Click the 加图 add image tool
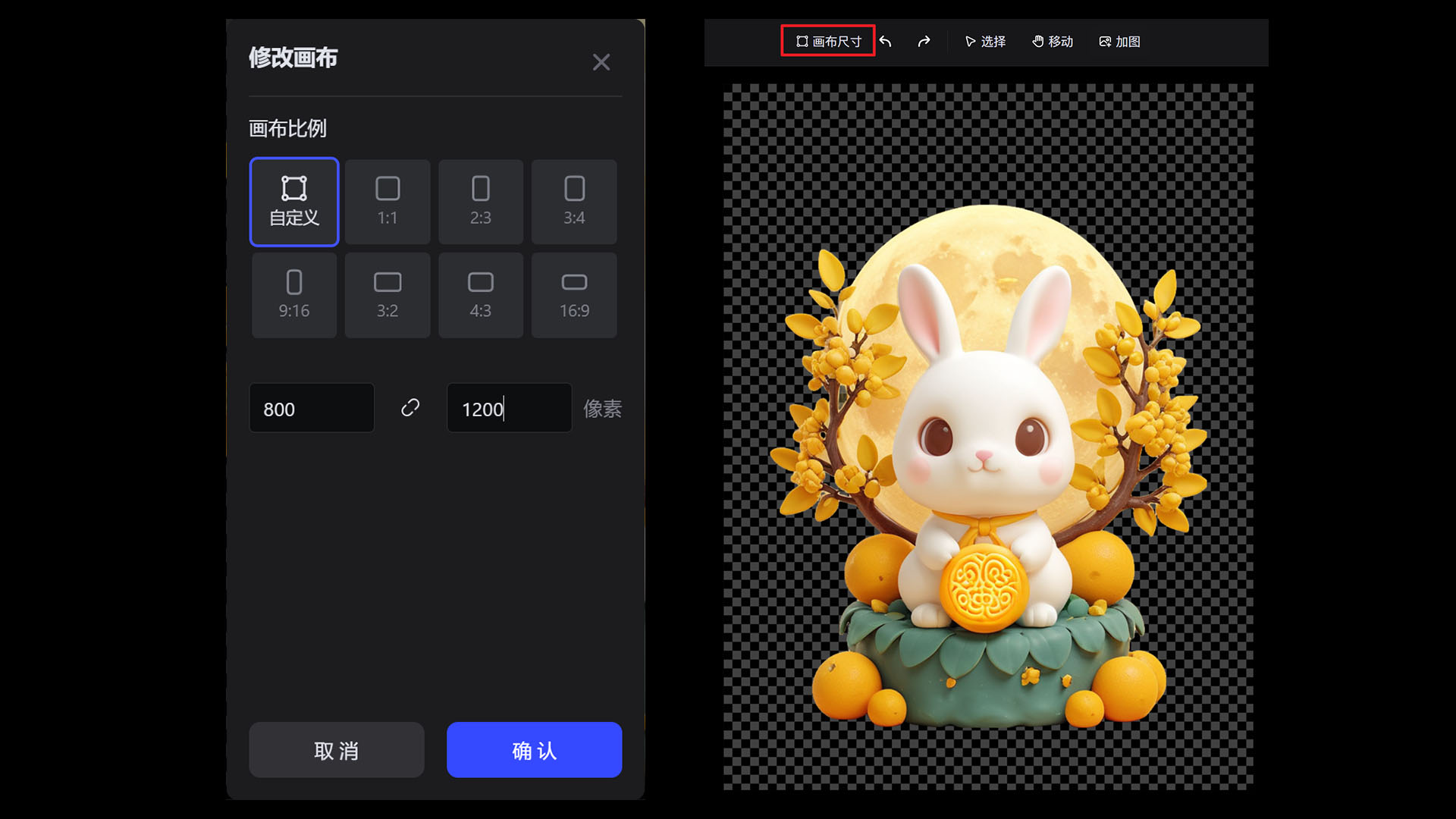Viewport: 1456px width, 819px height. [1119, 42]
